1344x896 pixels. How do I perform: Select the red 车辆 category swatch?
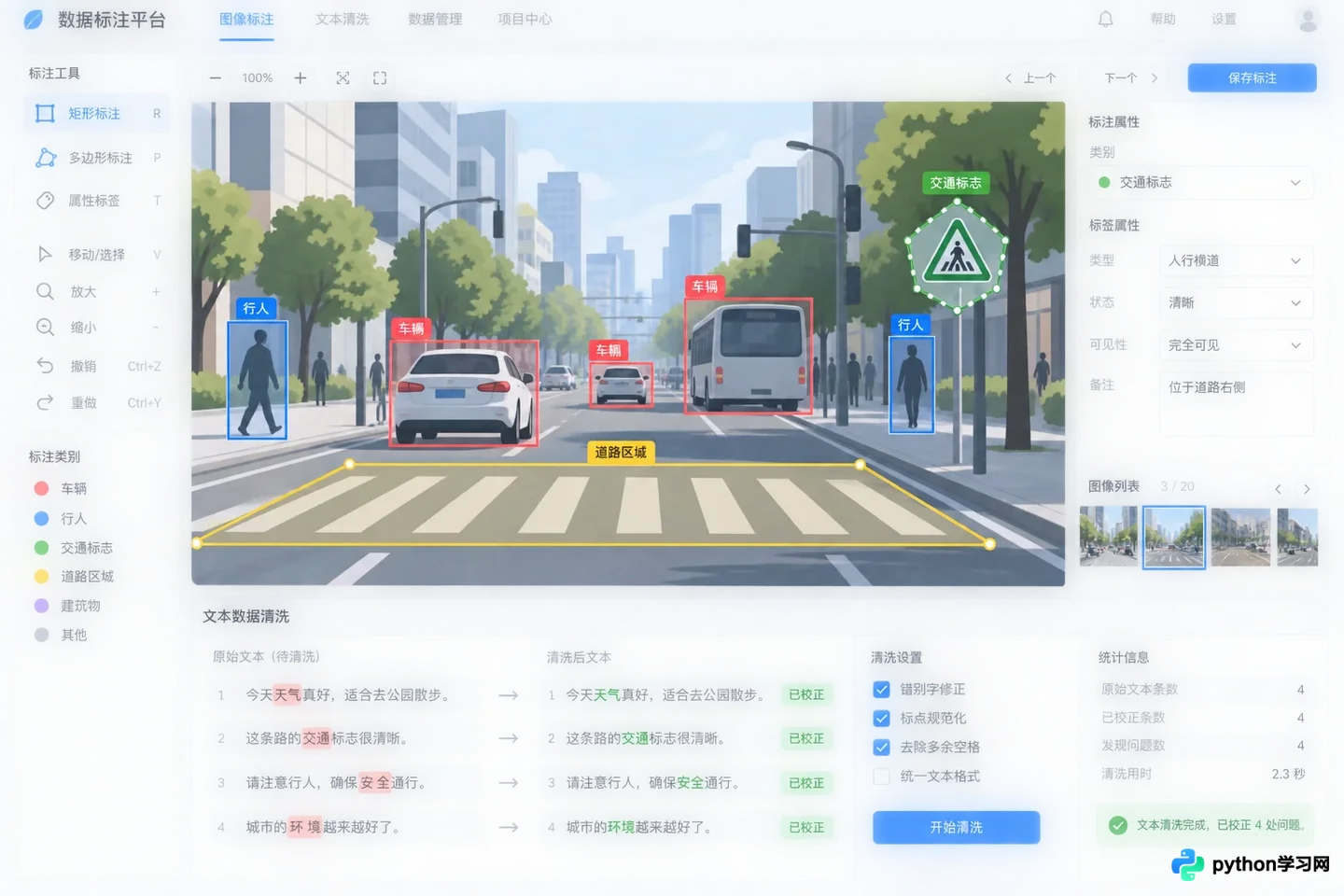tap(41, 488)
